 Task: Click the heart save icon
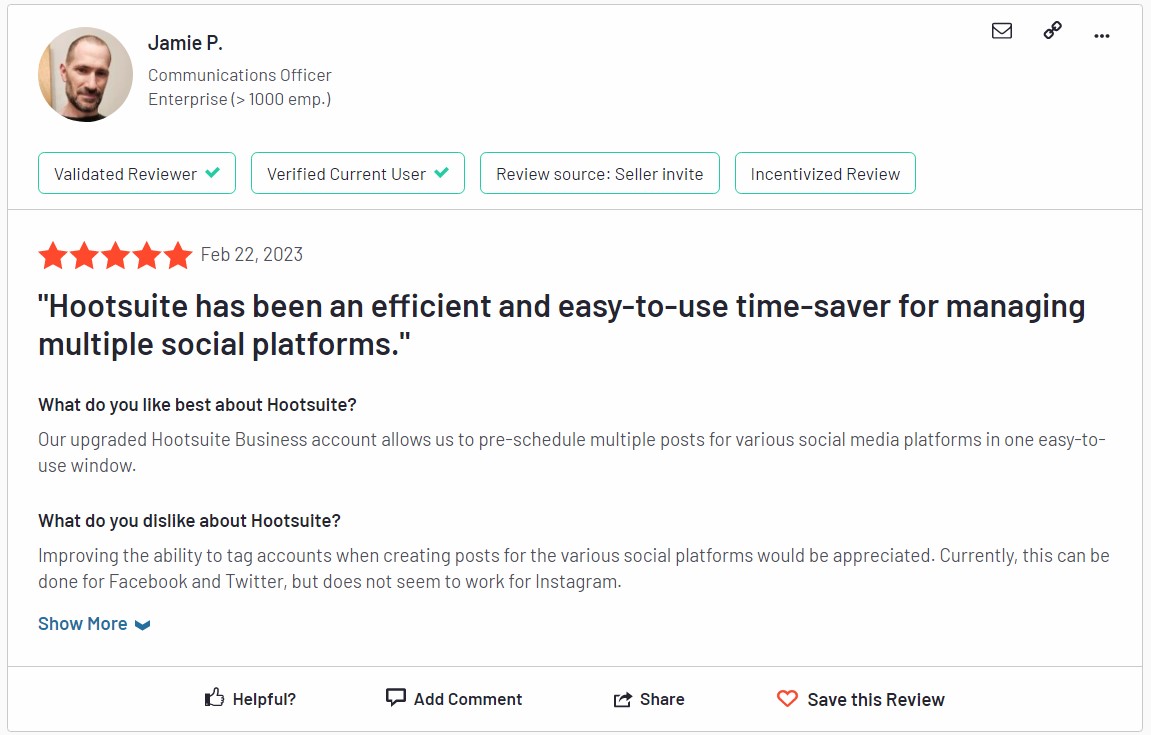point(787,698)
